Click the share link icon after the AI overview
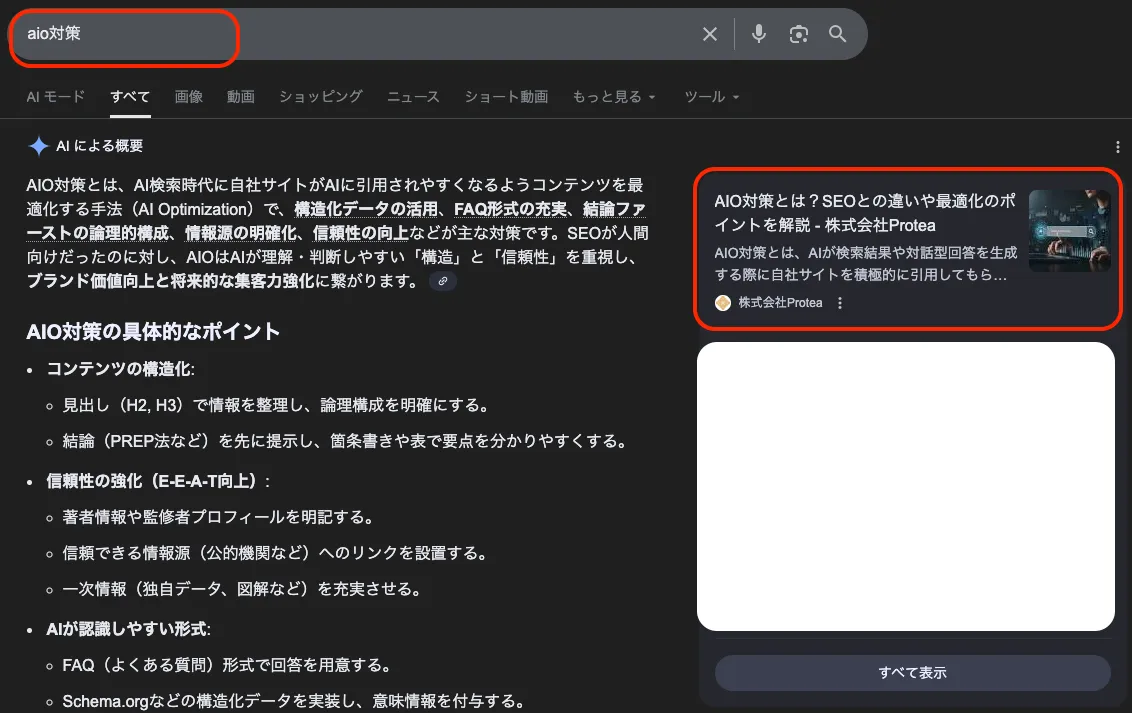 (443, 281)
